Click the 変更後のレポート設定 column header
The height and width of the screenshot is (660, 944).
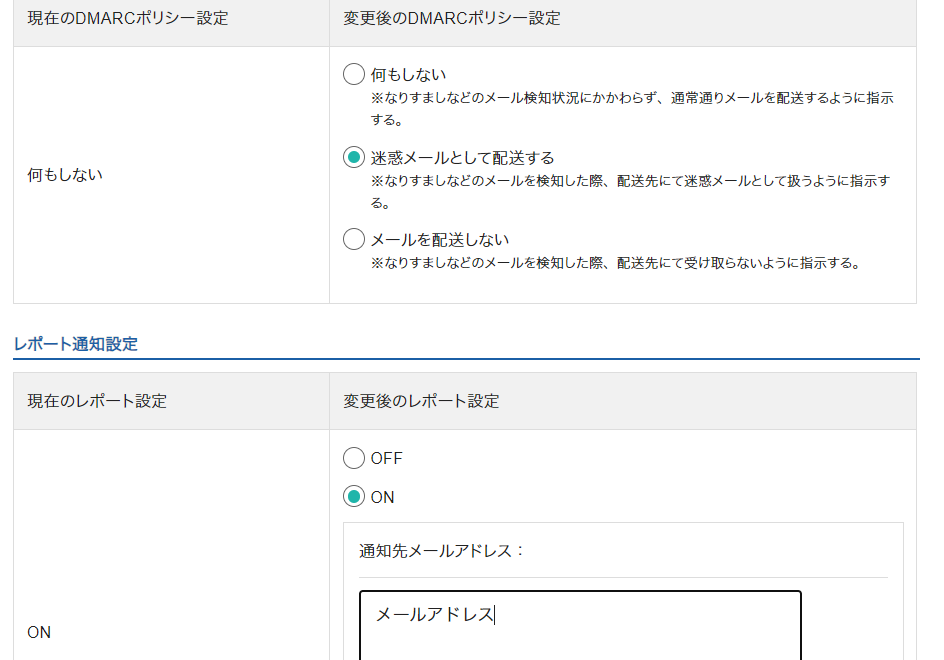click(421, 401)
